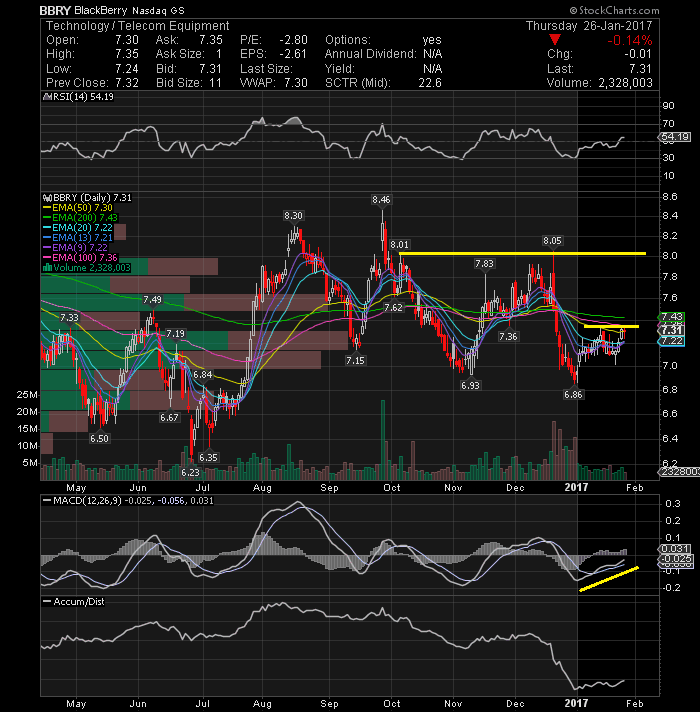Click the Options value yes
700x712 pixels.
pos(432,40)
